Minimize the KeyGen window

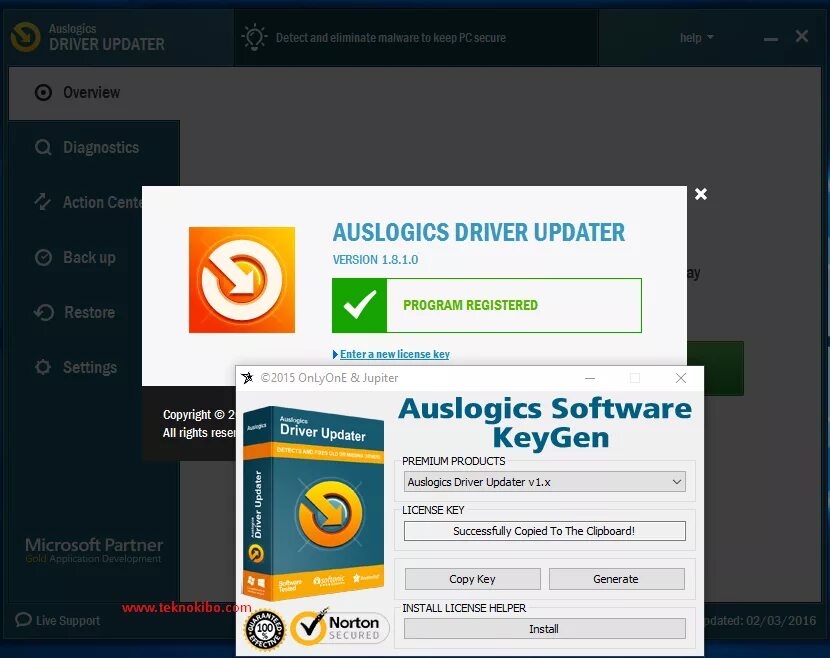590,378
